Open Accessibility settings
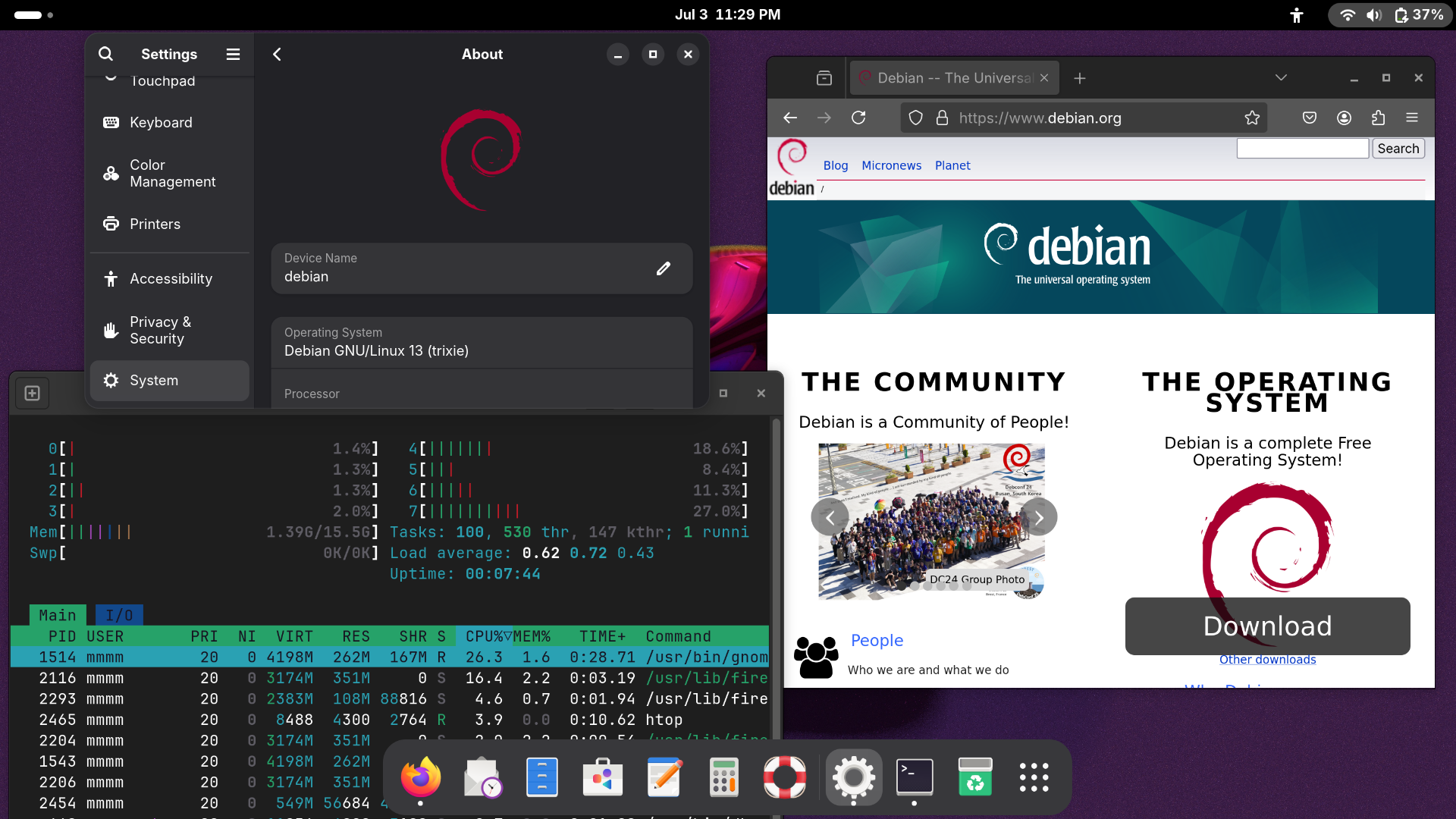 point(170,278)
